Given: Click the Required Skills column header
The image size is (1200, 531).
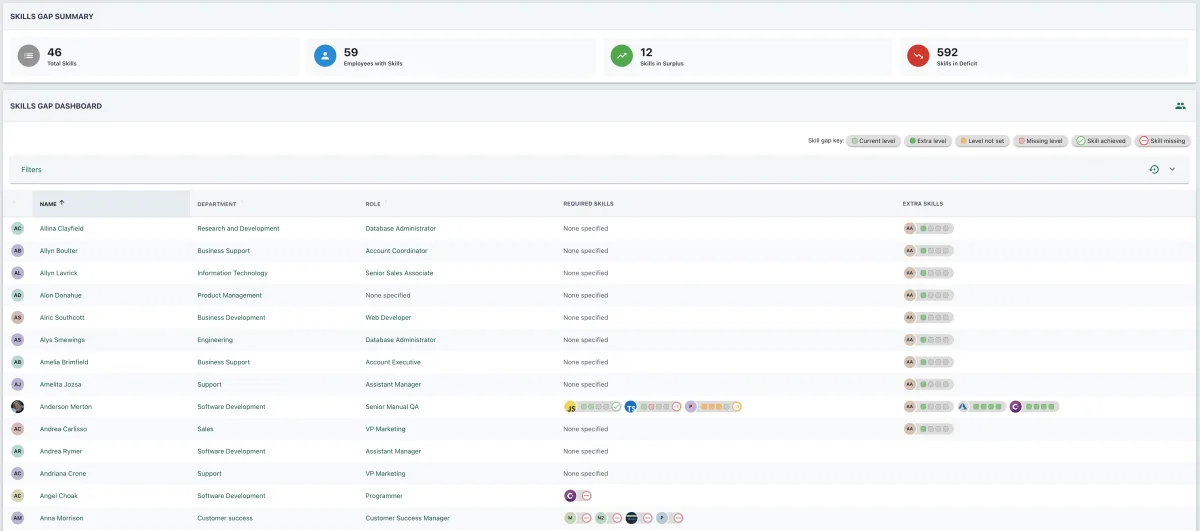Looking at the screenshot, I should (x=588, y=204).
